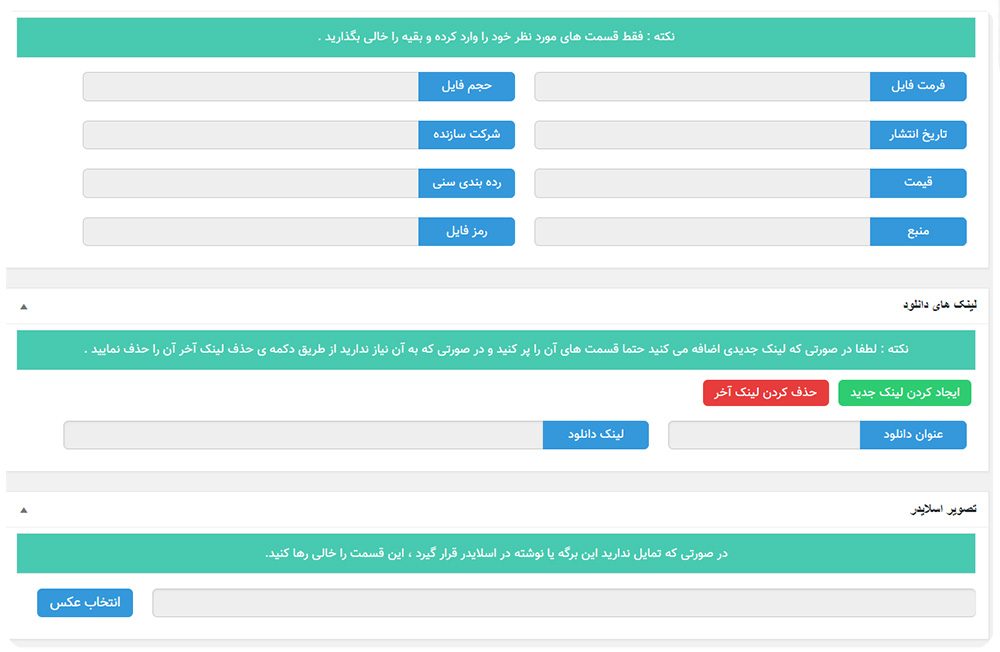Viewport: 1000px width, 652px height.
Task: Focus the لینک دانلود URL field
Action: tap(303, 435)
